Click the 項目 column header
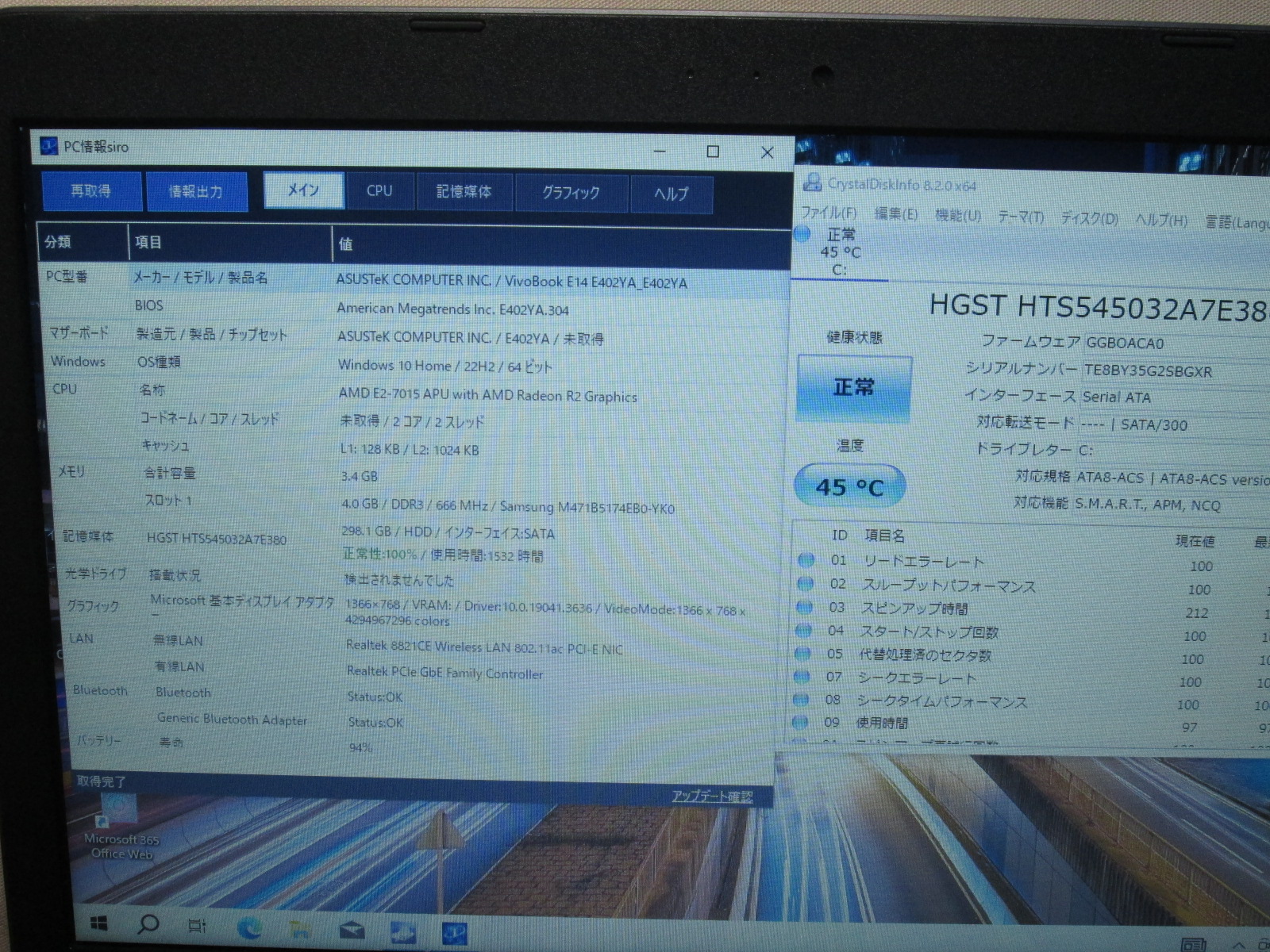Screen dimensions: 1270x952 (x=230, y=244)
